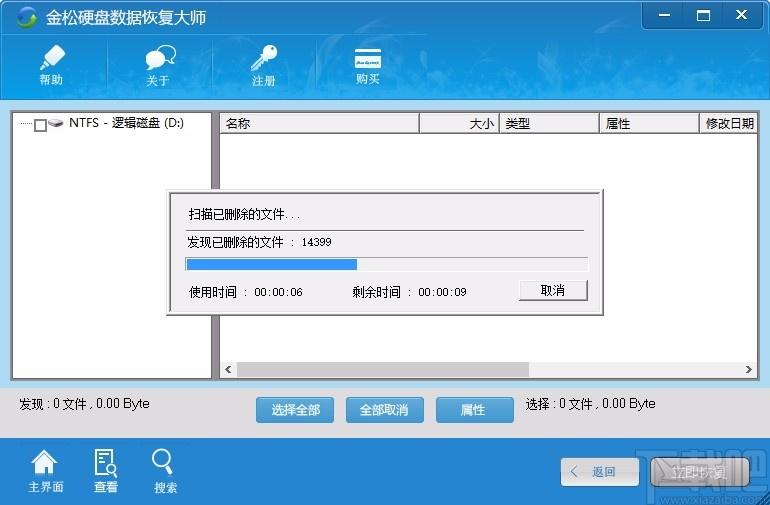
Task: Click the 属性 button below the list
Action: click(474, 410)
